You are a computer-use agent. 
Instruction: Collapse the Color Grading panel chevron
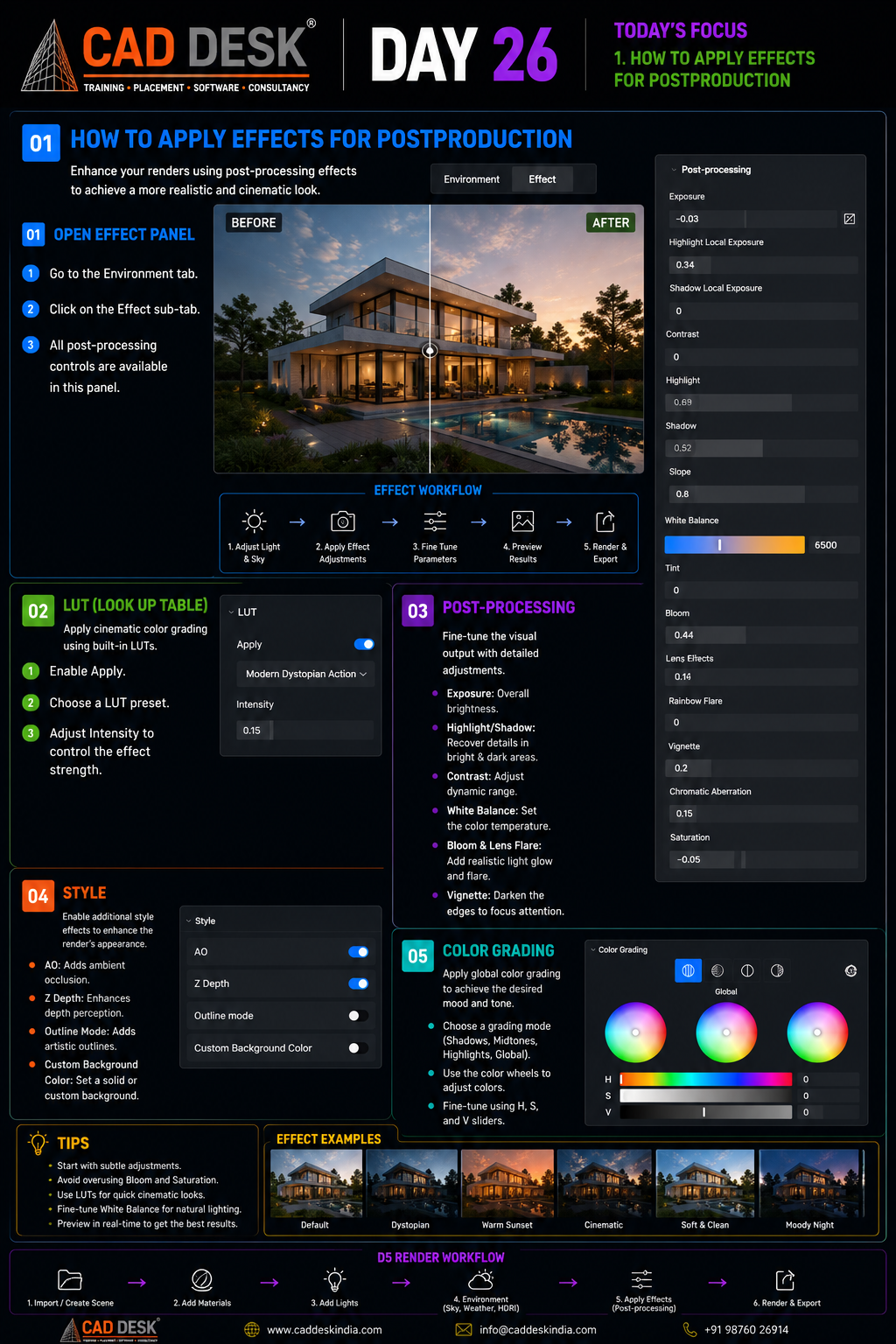(592, 949)
